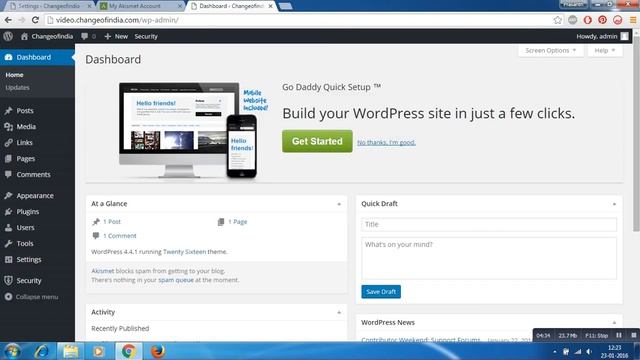Open the spam queue link
640x360 pixels.
(x=176, y=280)
